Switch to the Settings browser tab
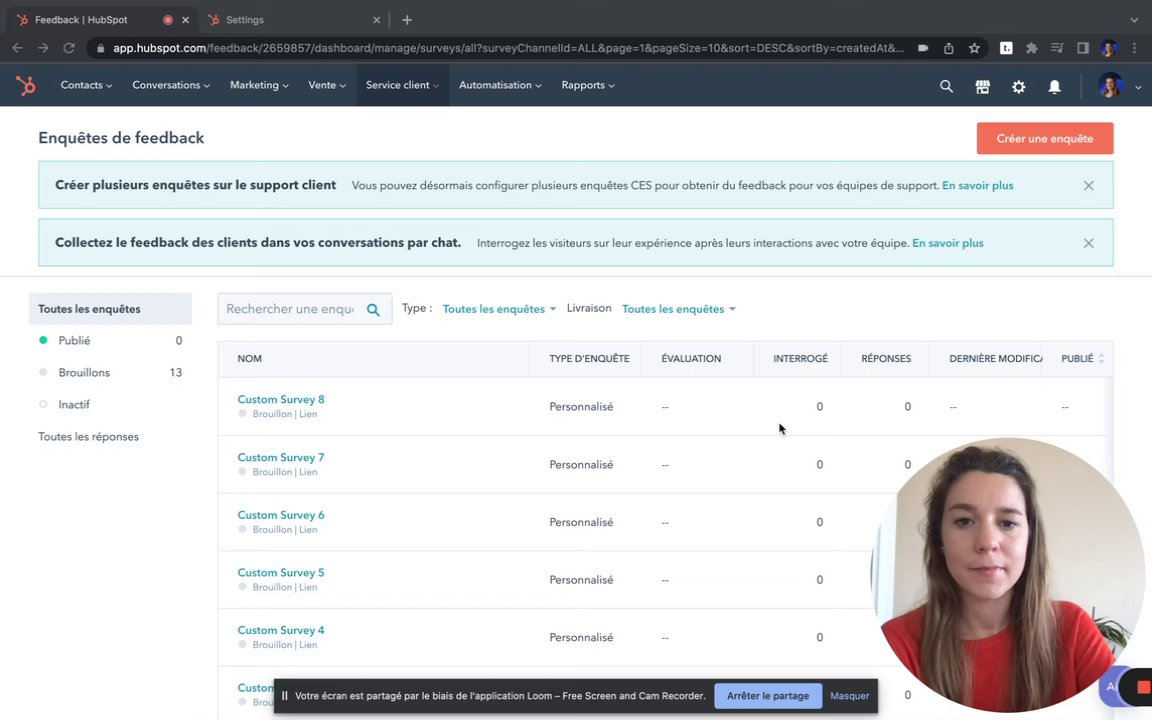 [294, 20]
